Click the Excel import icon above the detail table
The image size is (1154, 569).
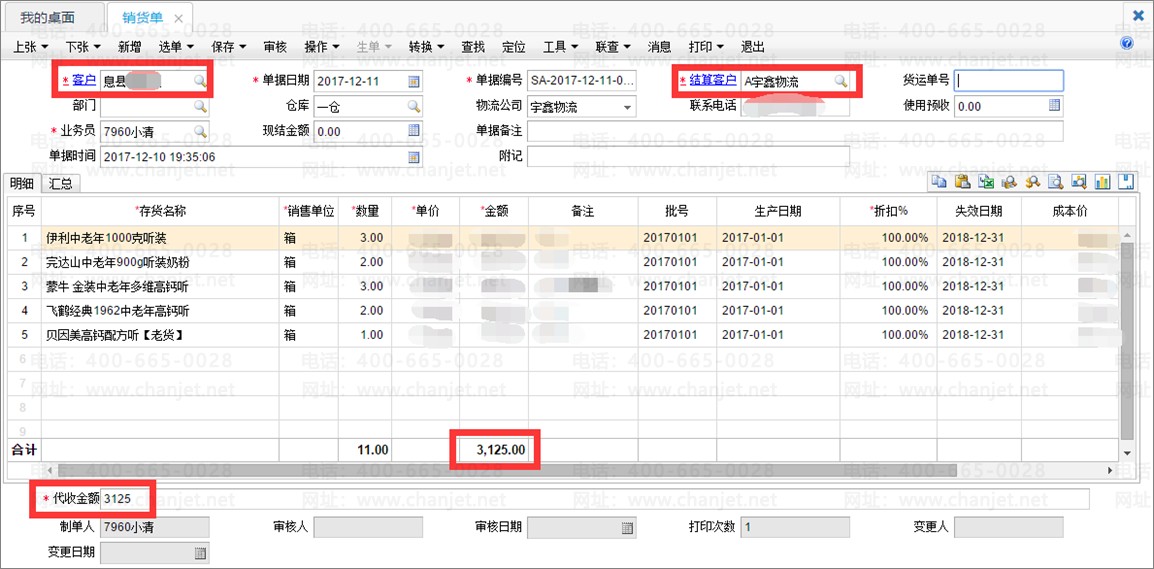(x=985, y=182)
